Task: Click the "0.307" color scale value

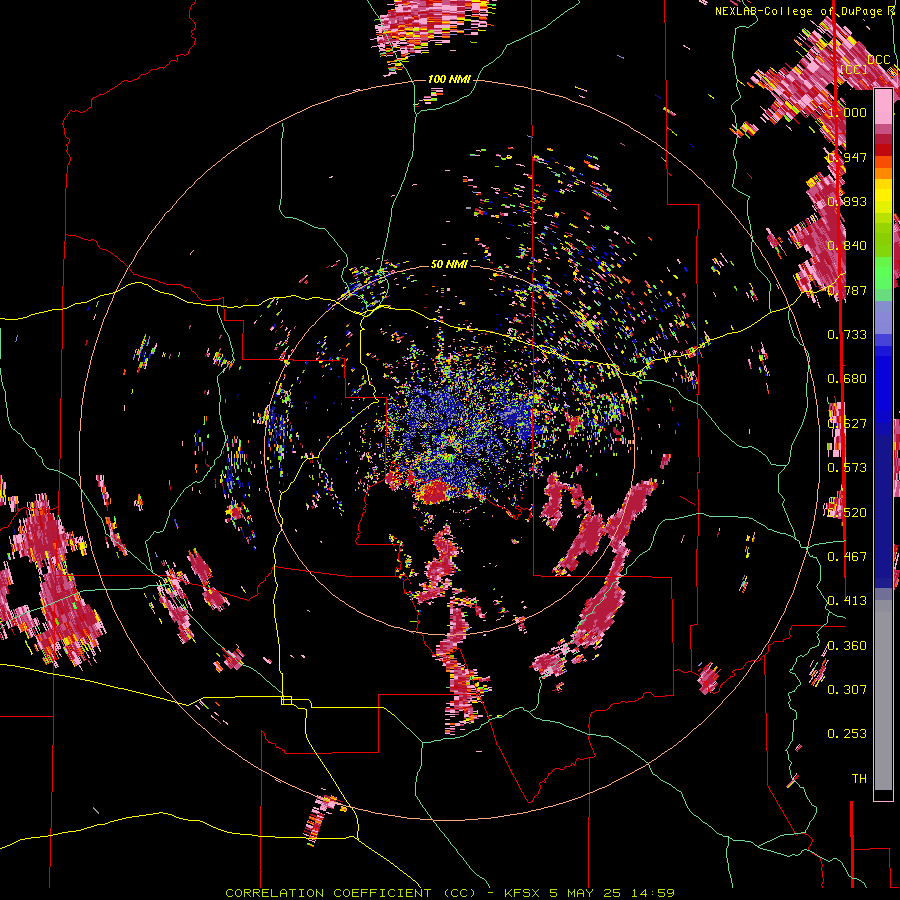Action: click(x=847, y=690)
